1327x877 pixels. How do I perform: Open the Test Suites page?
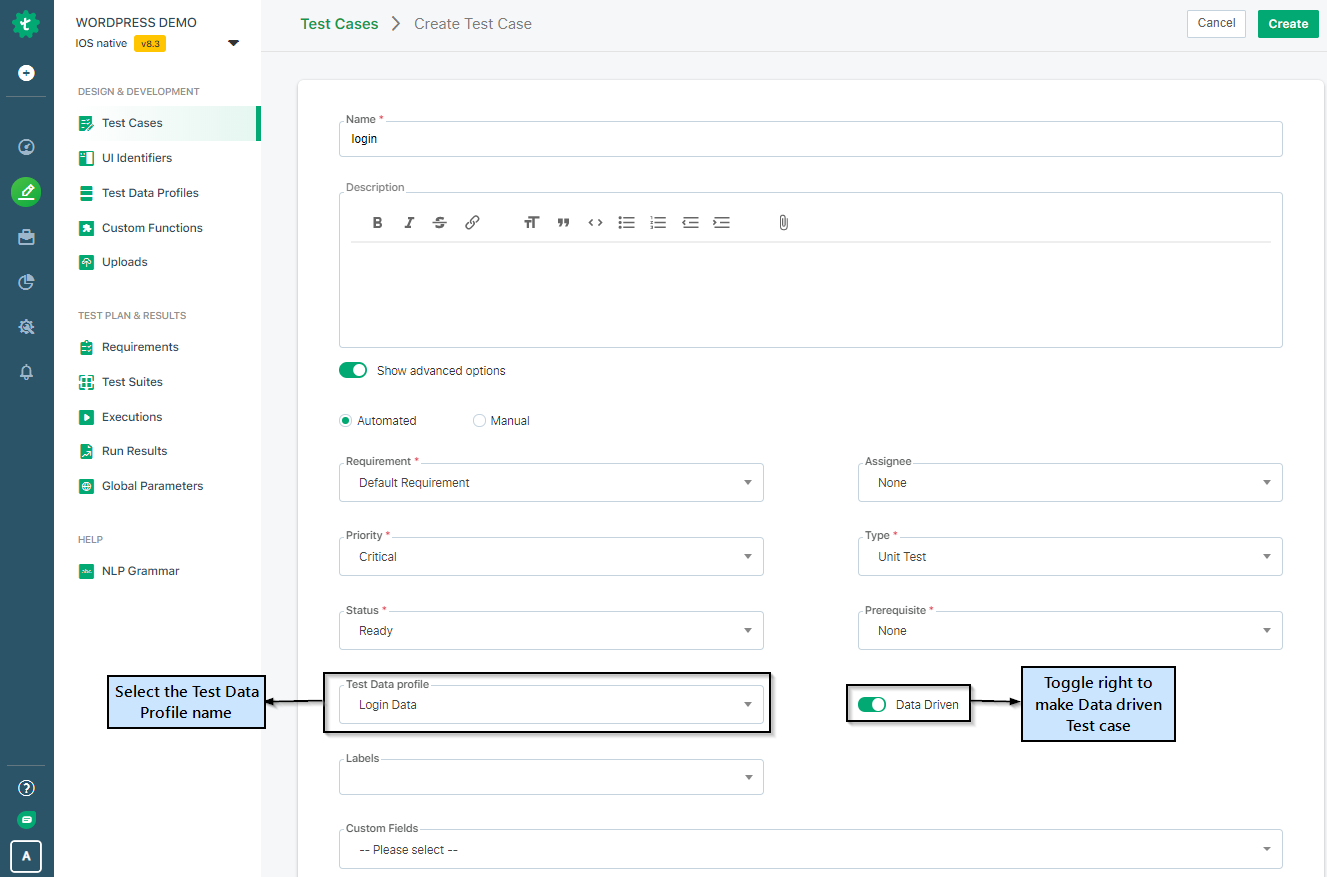pos(131,381)
